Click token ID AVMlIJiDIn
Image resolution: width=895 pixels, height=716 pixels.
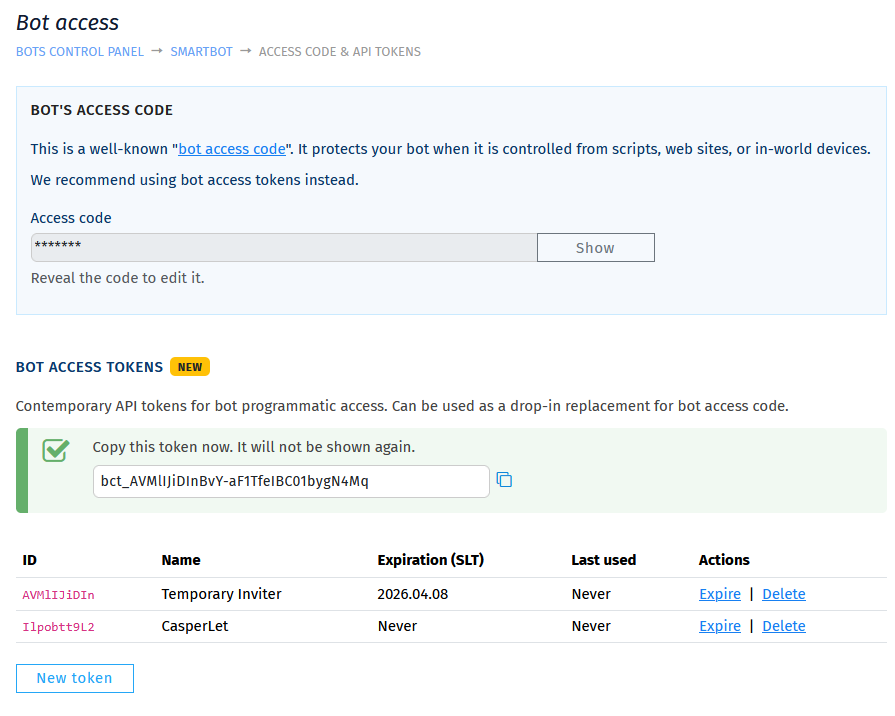point(58,595)
